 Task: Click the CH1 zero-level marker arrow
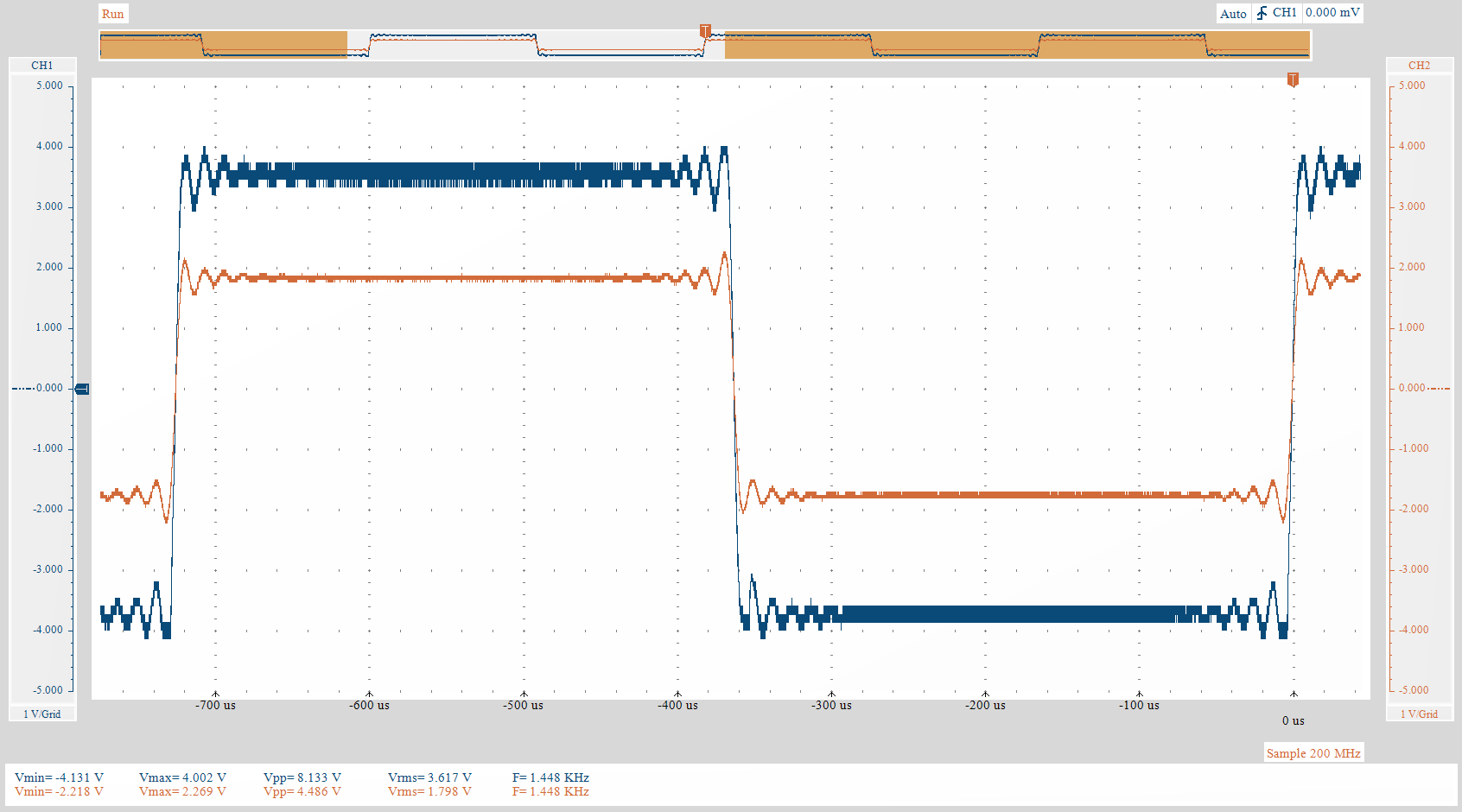82,389
